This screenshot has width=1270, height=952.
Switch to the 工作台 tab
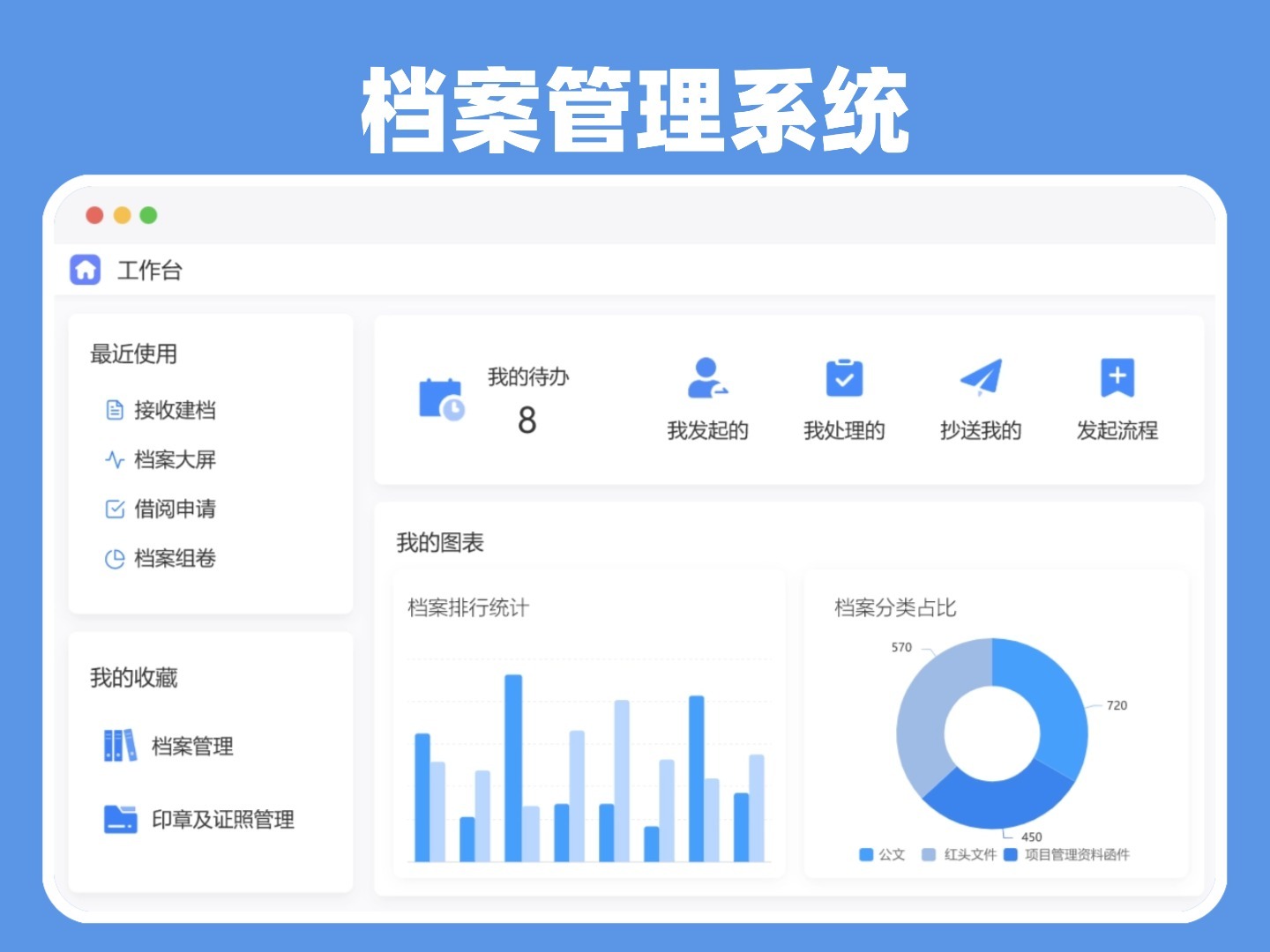pos(152,271)
